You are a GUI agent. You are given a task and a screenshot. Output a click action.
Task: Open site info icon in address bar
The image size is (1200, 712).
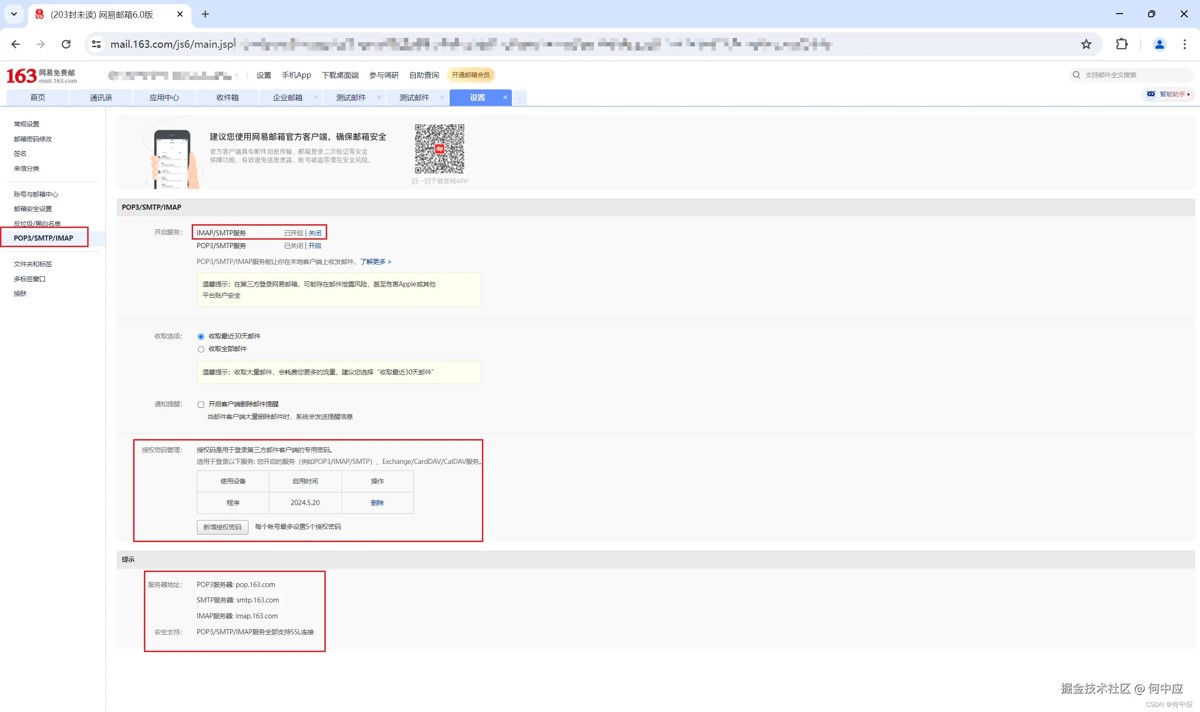[x=96, y=44]
